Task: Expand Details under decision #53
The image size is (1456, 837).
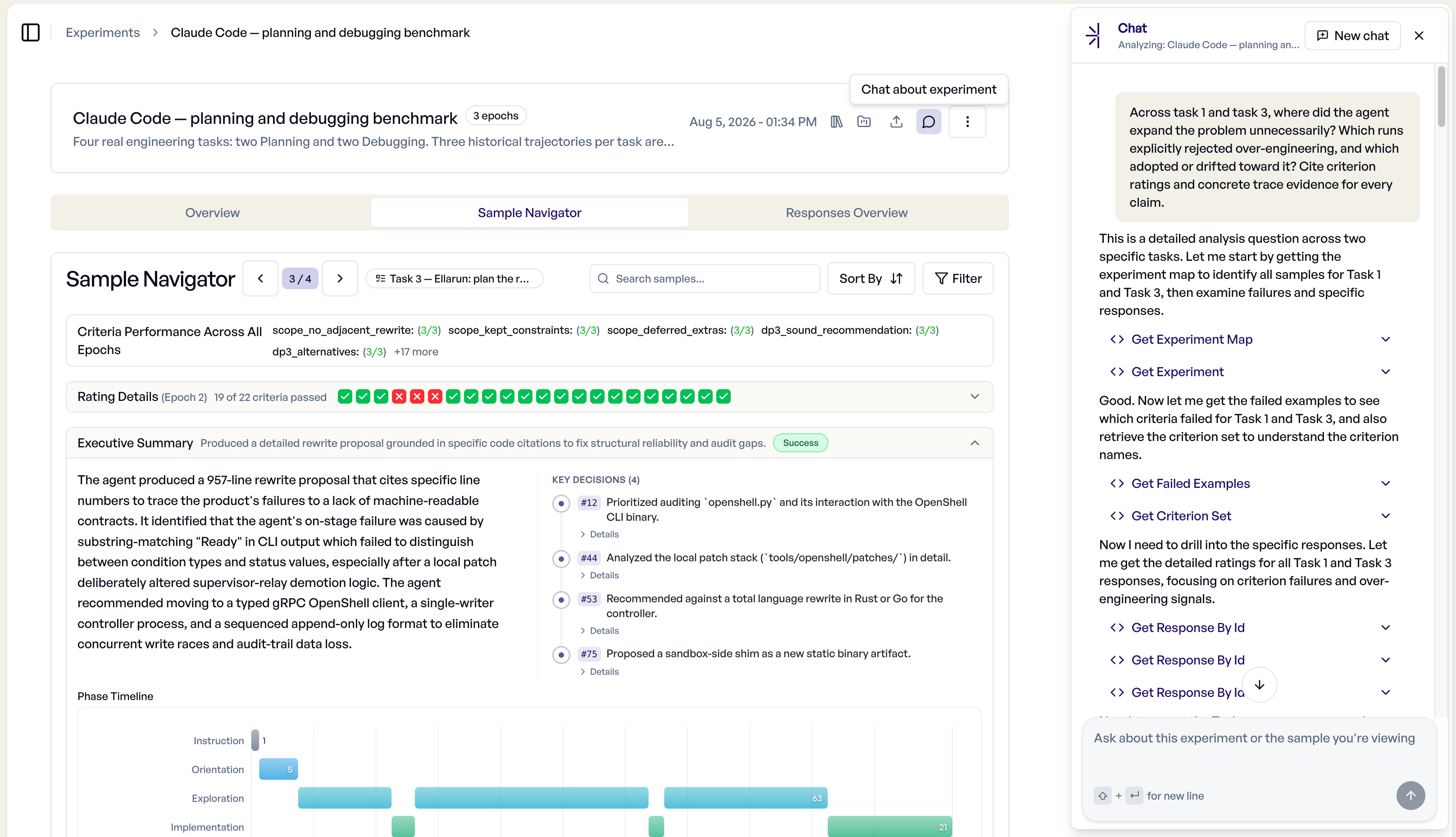Action: pyautogui.click(x=600, y=631)
